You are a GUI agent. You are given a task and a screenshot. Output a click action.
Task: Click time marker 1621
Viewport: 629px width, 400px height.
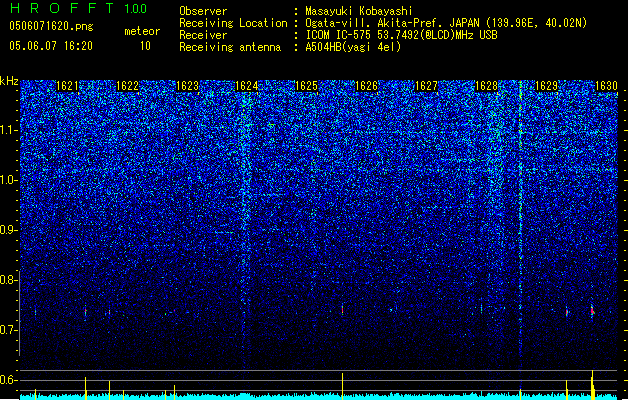67,86
